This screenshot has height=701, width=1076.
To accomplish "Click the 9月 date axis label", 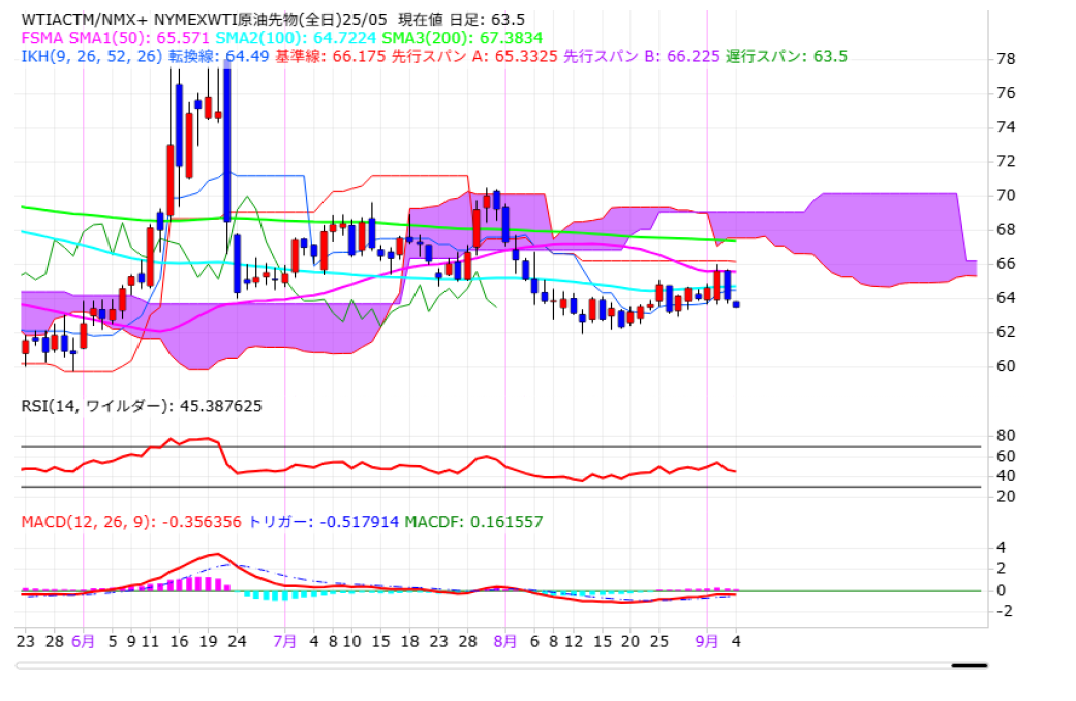I will click(x=707, y=641).
